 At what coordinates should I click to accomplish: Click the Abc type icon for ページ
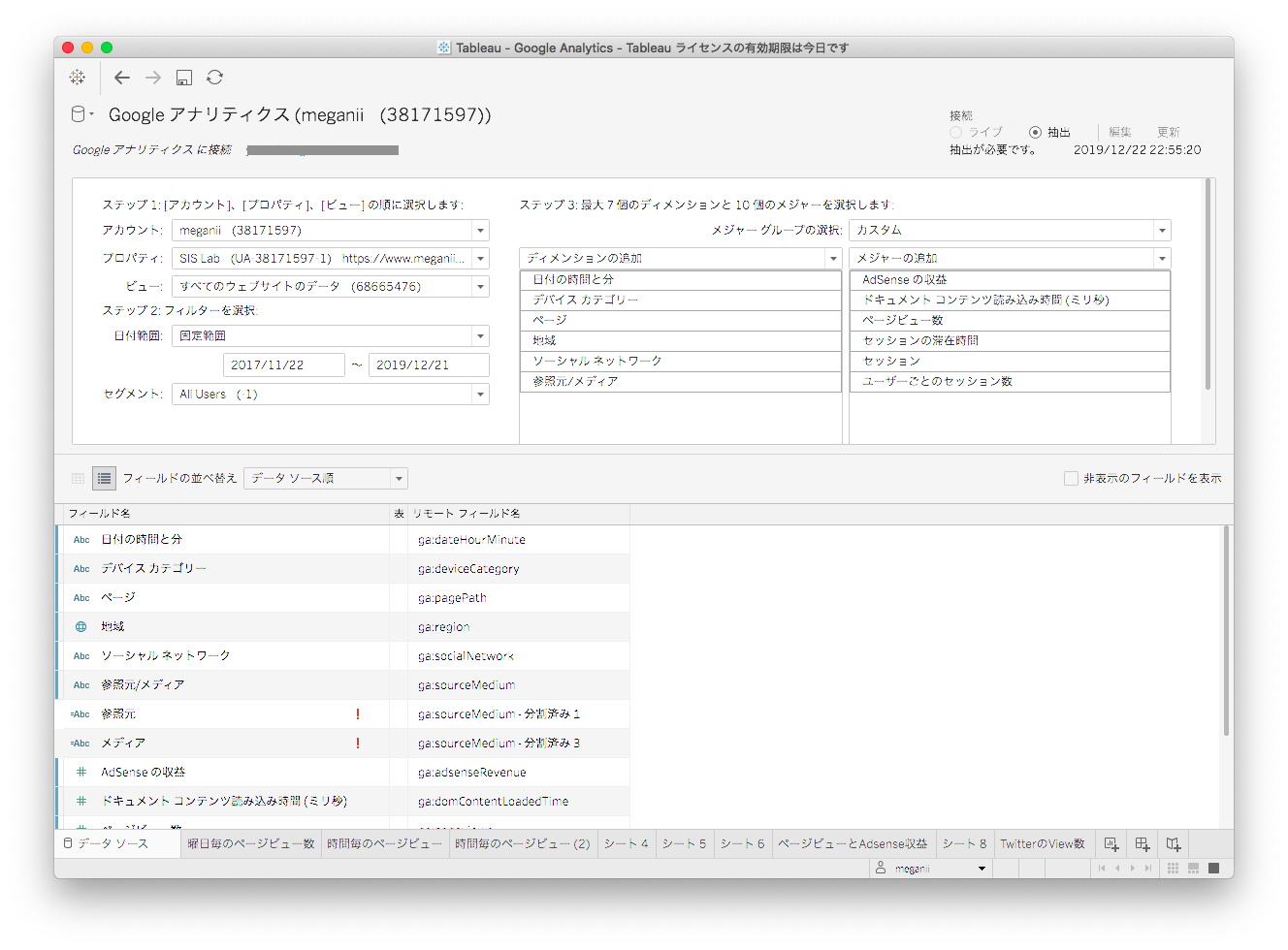point(81,598)
